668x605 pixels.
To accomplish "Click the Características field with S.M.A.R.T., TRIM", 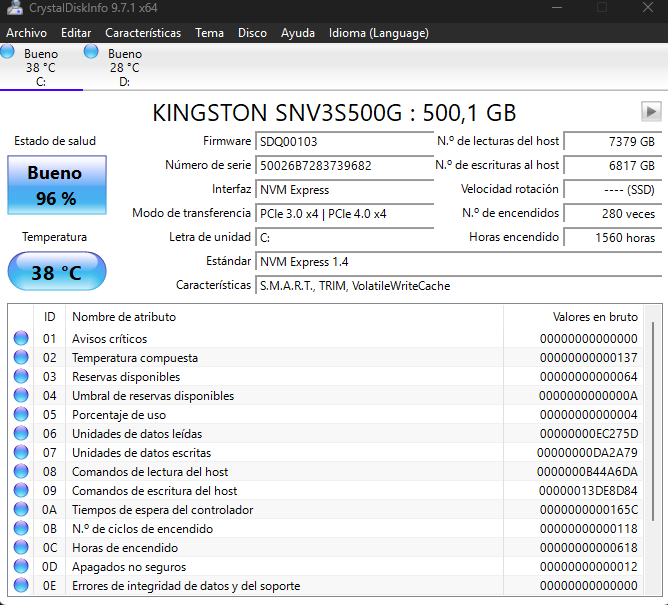I will (x=458, y=285).
